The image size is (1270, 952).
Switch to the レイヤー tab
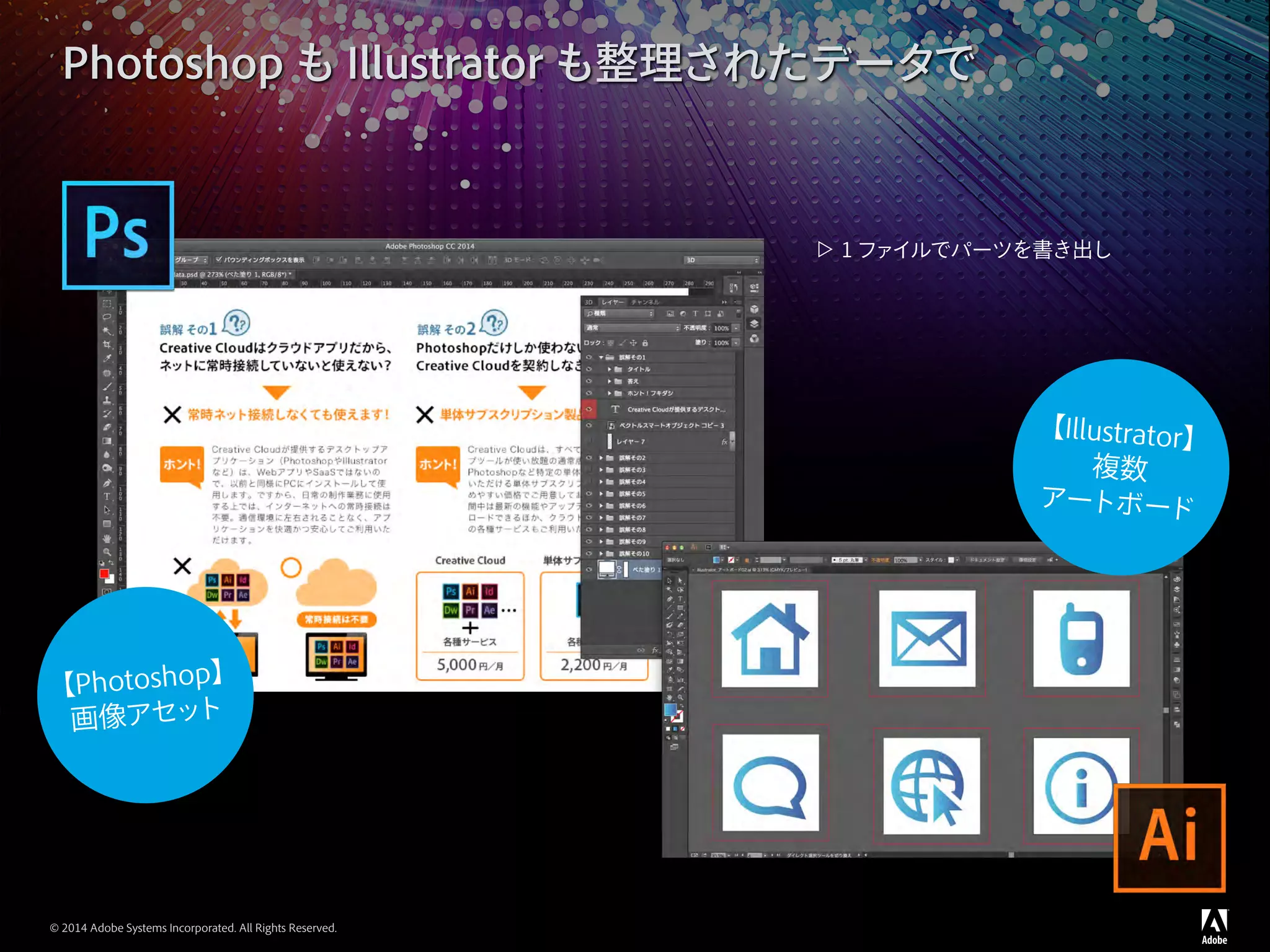pyautogui.click(x=613, y=302)
